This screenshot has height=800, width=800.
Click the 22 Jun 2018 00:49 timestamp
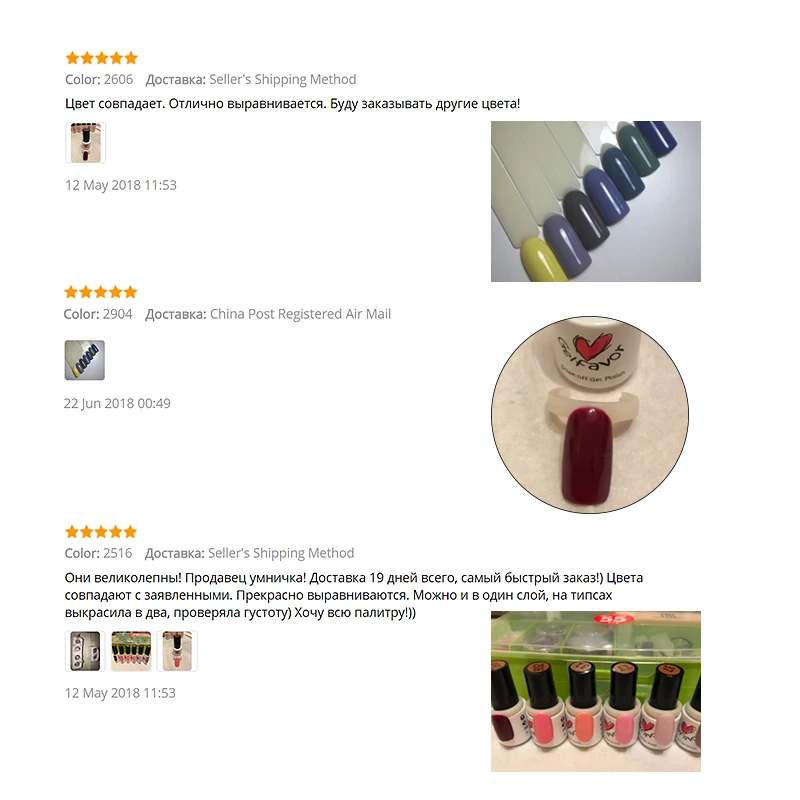tap(117, 404)
